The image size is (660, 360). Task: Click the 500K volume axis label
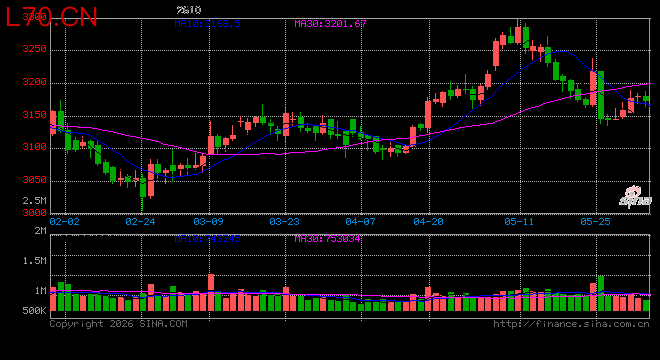pyautogui.click(x=35, y=311)
